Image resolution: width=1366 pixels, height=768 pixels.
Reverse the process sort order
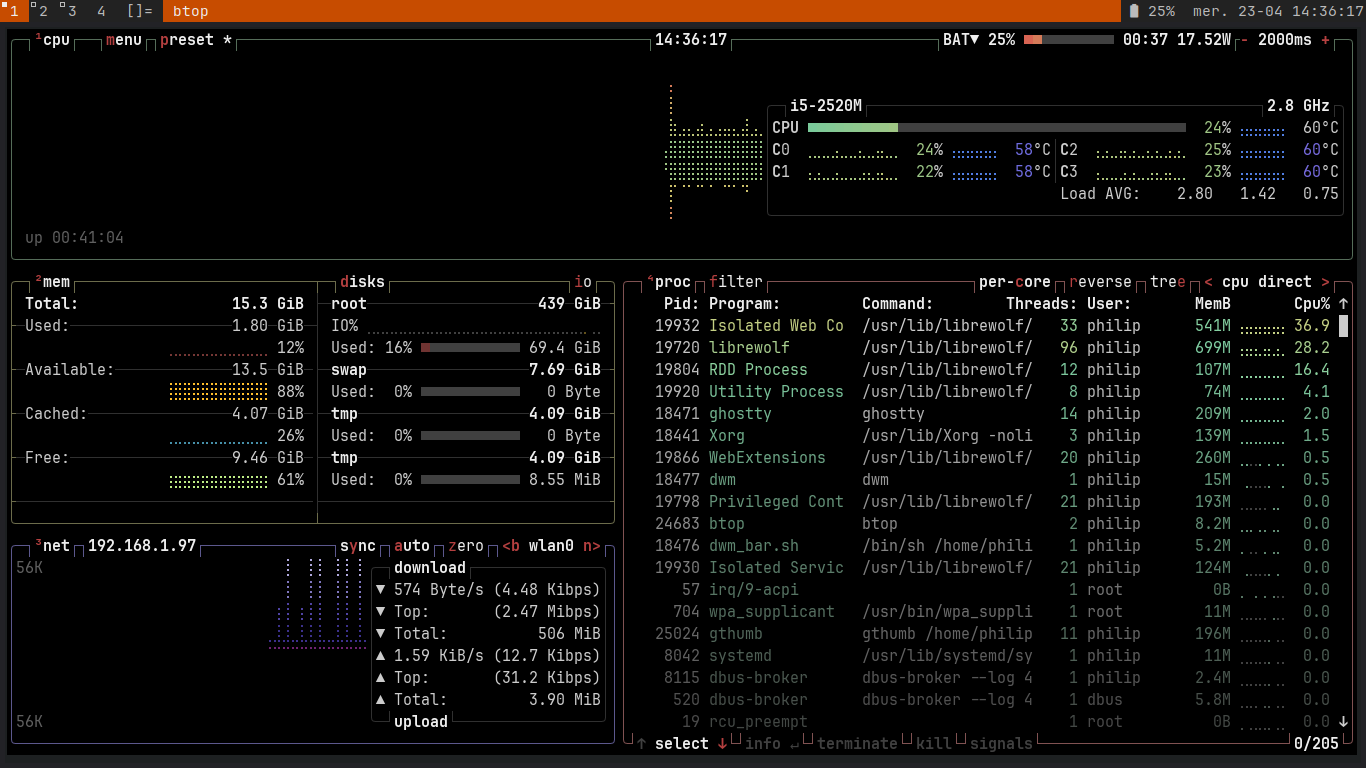[x=1100, y=282]
